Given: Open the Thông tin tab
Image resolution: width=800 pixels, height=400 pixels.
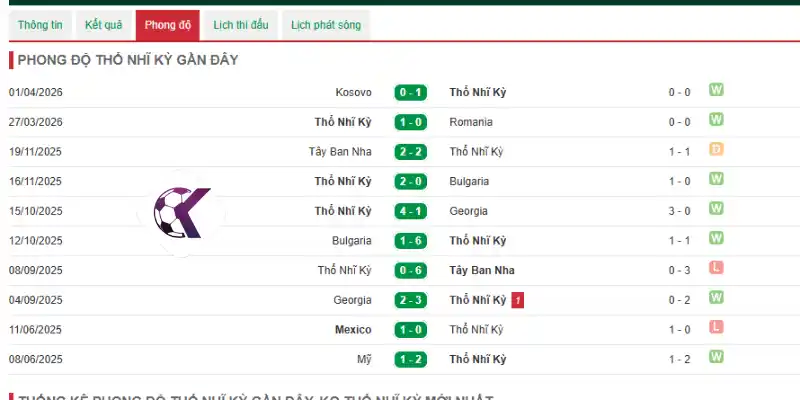Looking at the screenshot, I should click(40, 25).
